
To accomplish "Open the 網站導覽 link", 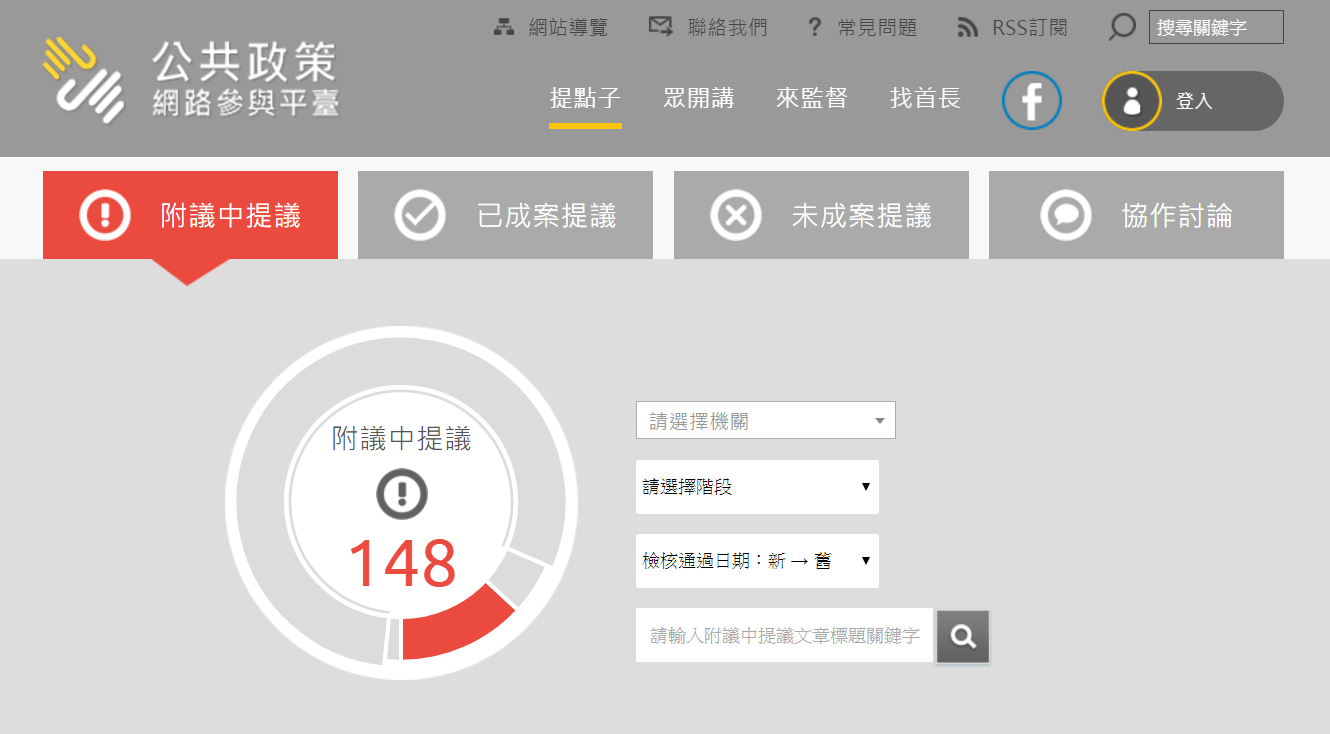I will coord(568,28).
